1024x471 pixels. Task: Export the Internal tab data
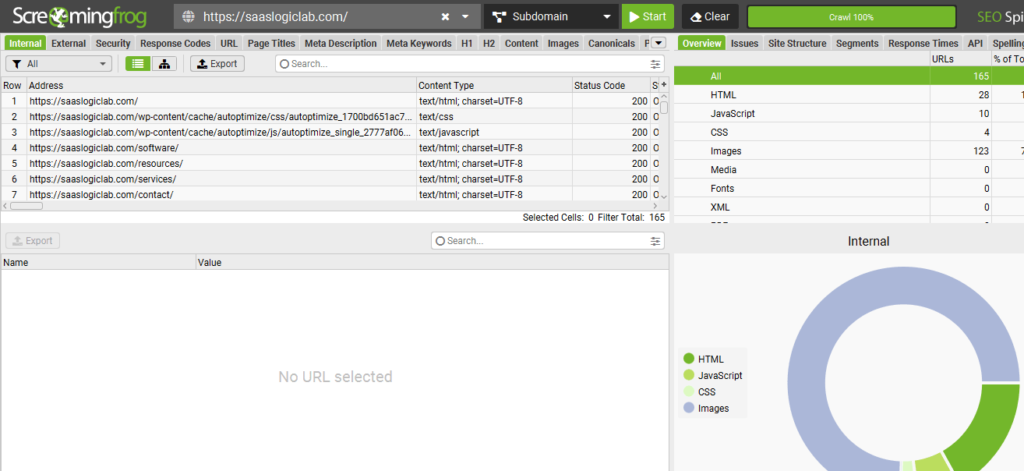point(217,63)
